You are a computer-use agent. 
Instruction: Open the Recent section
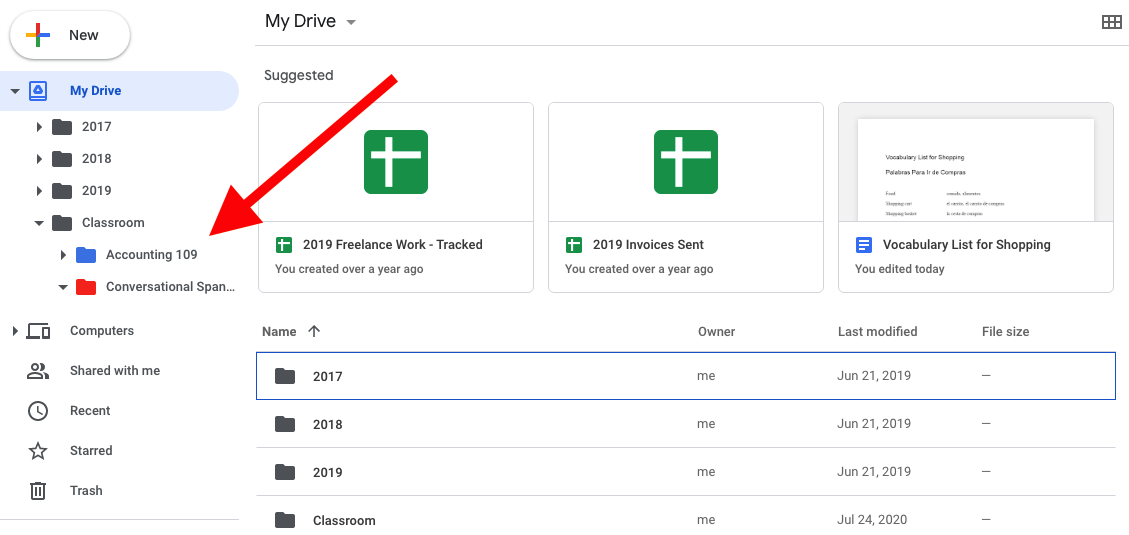coord(90,410)
